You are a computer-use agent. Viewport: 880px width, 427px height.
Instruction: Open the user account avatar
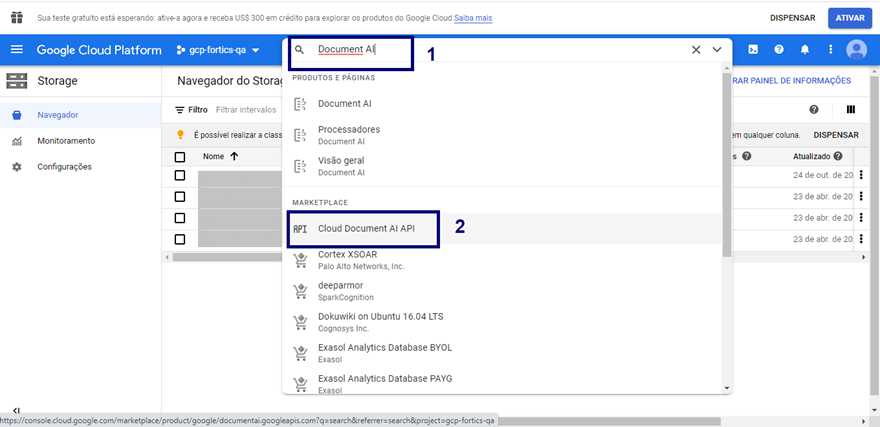point(856,49)
